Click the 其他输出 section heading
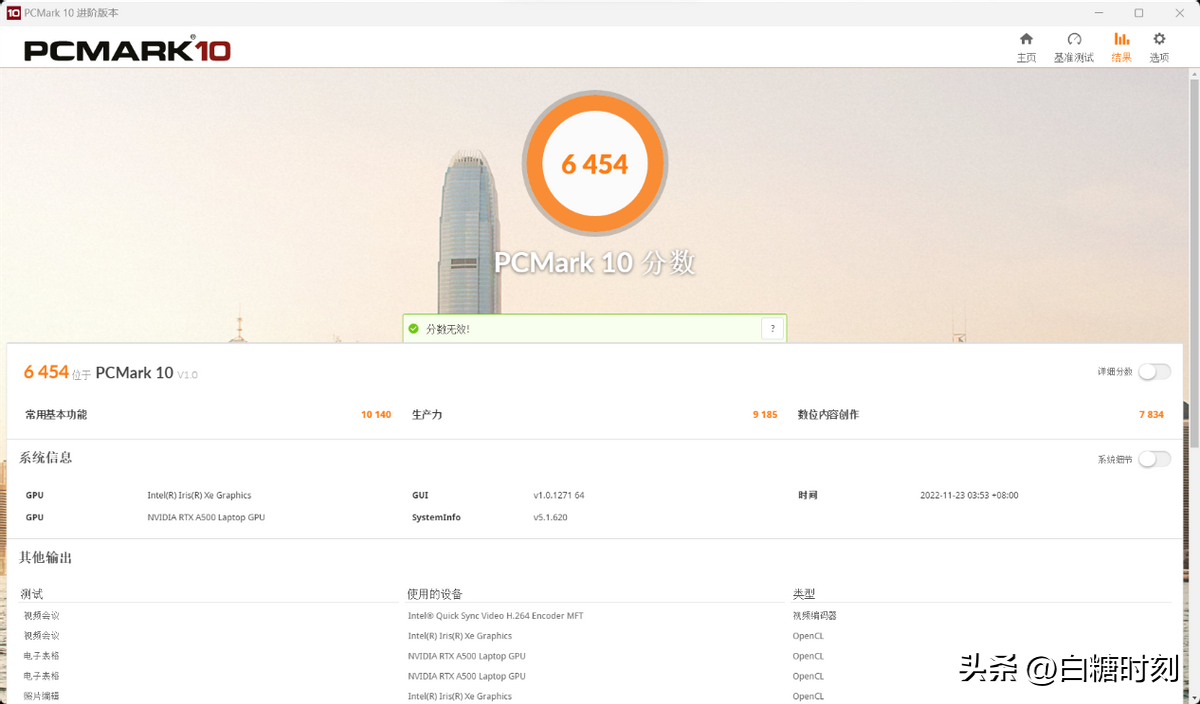The width and height of the screenshot is (1200, 704). coord(46,558)
